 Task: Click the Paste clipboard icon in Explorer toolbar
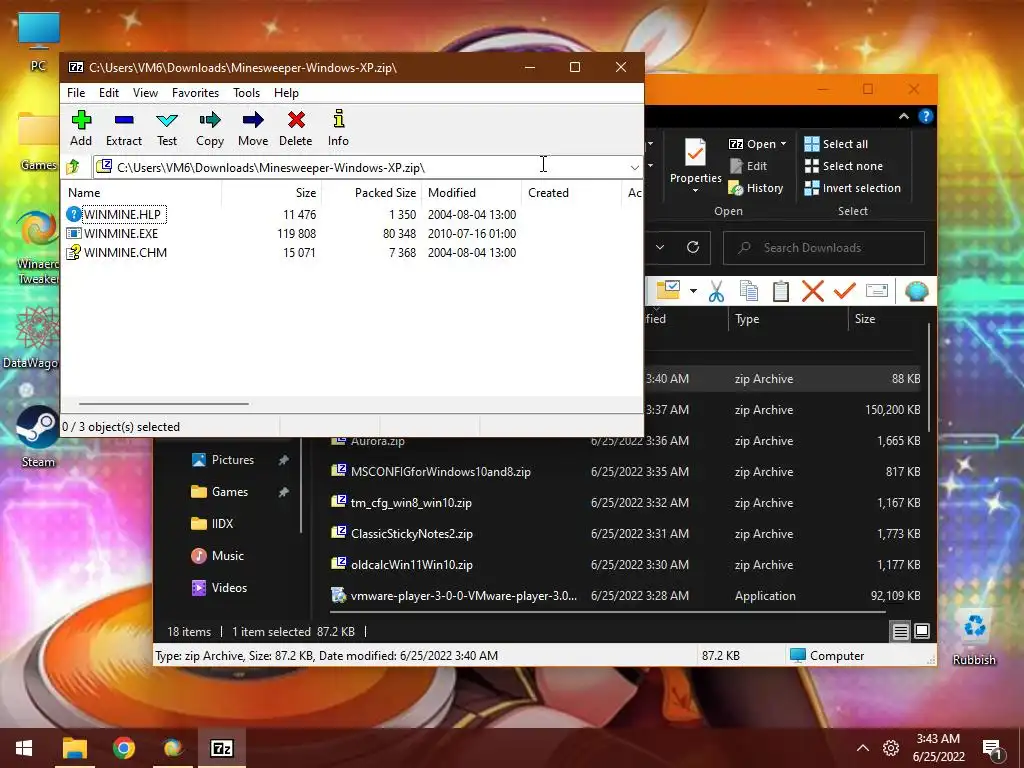(x=780, y=291)
